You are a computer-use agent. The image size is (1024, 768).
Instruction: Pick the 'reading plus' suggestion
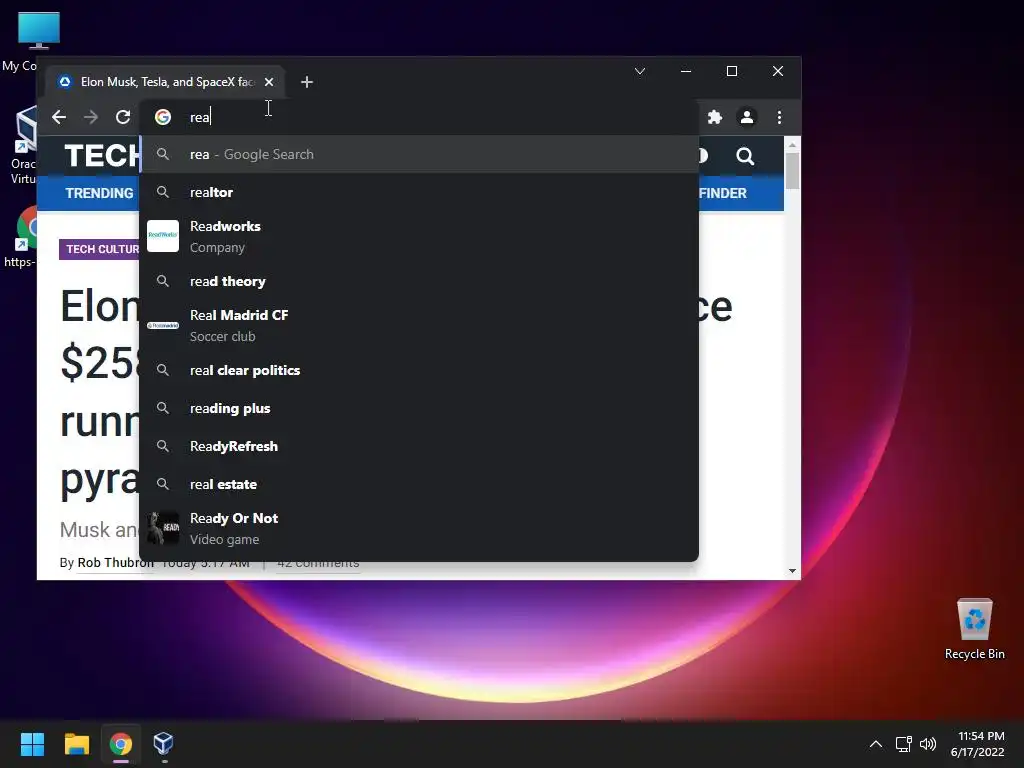(x=419, y=408)
